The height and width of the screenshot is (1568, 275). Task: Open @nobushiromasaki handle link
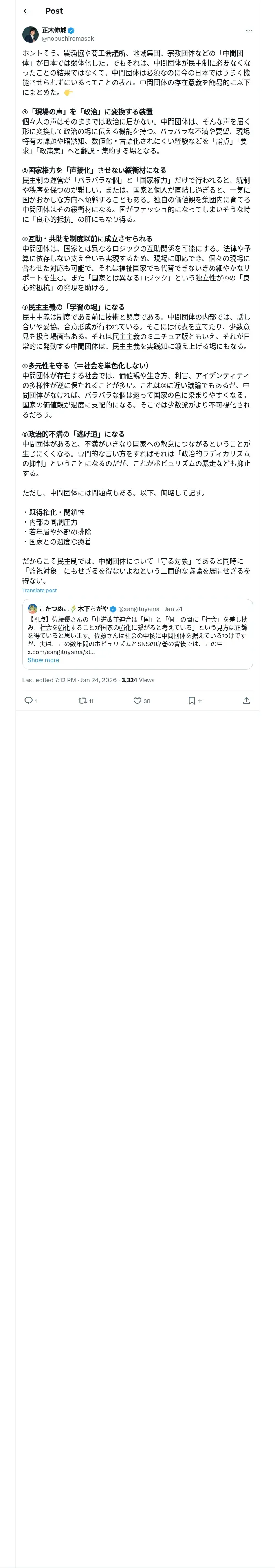click(x=68, y=38)
